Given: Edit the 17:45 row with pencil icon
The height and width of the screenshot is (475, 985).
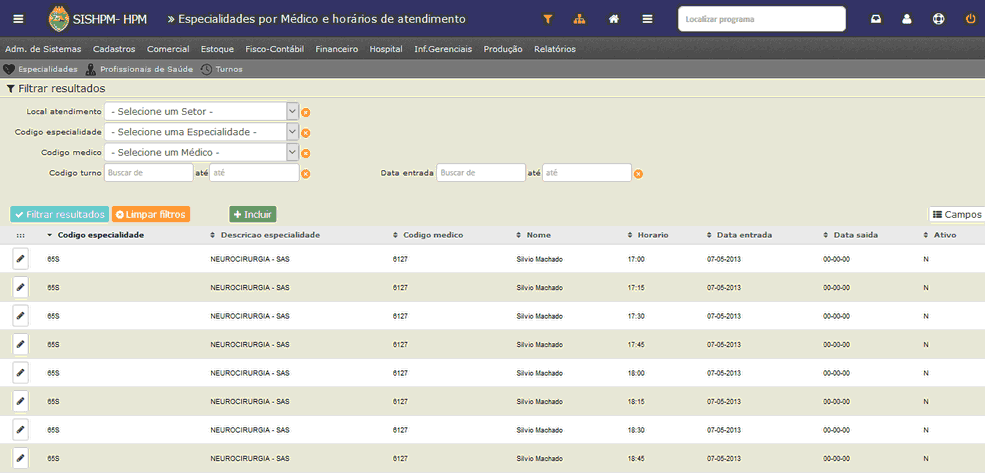Looking at the screenshot, I should 20,344.
